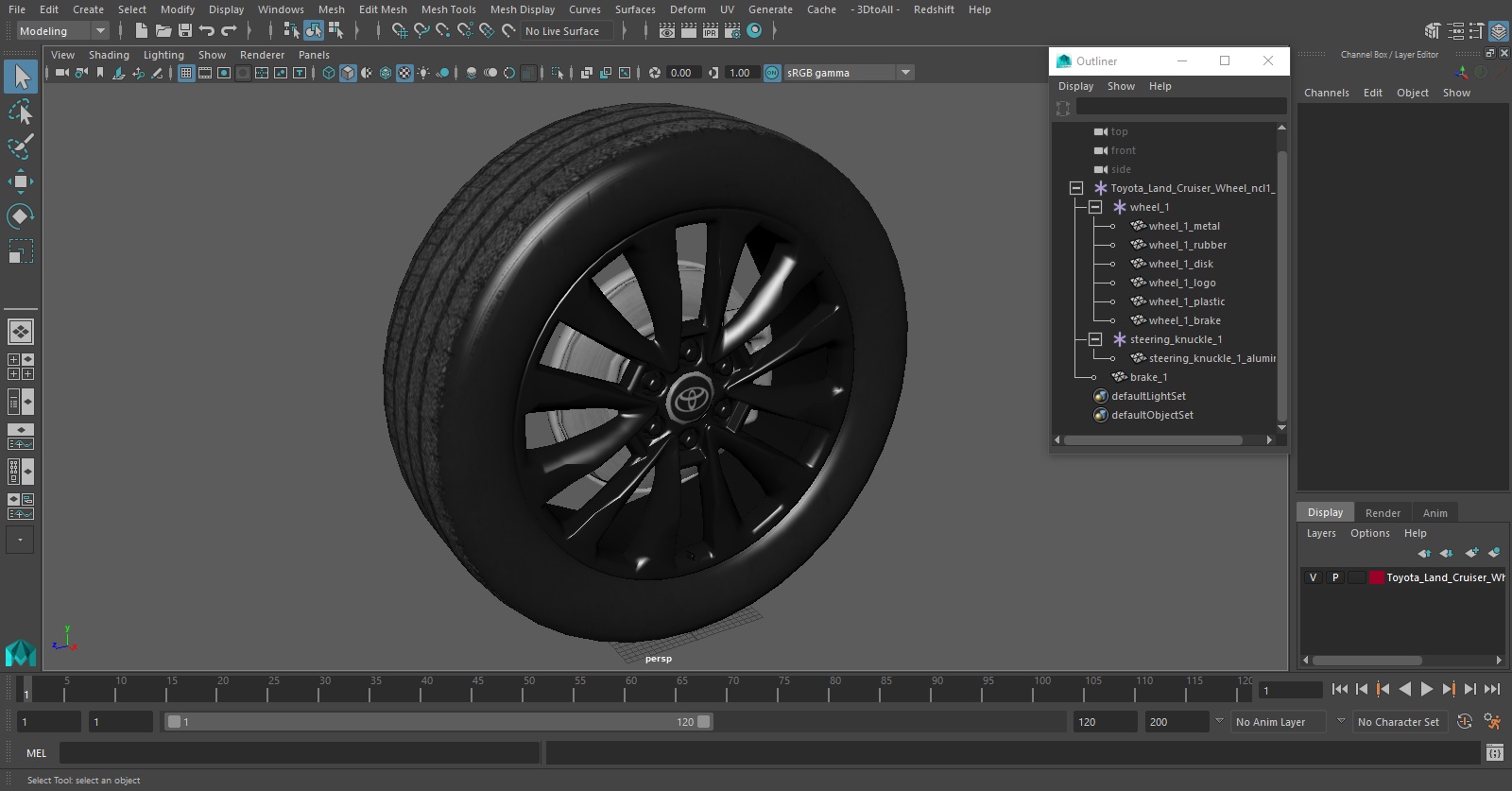This screenshot has height=791, width=1512.
Task: Open the No Character Set dropdown
Action: coord(1402,722)
